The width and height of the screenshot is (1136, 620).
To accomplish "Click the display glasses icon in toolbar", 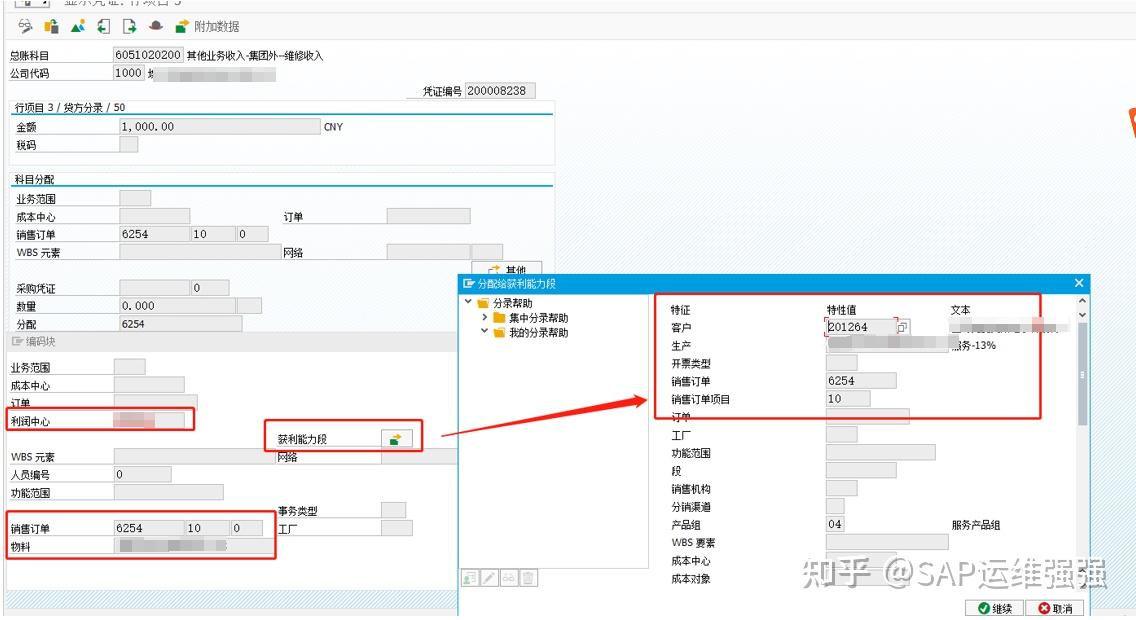I will (25, 26).
